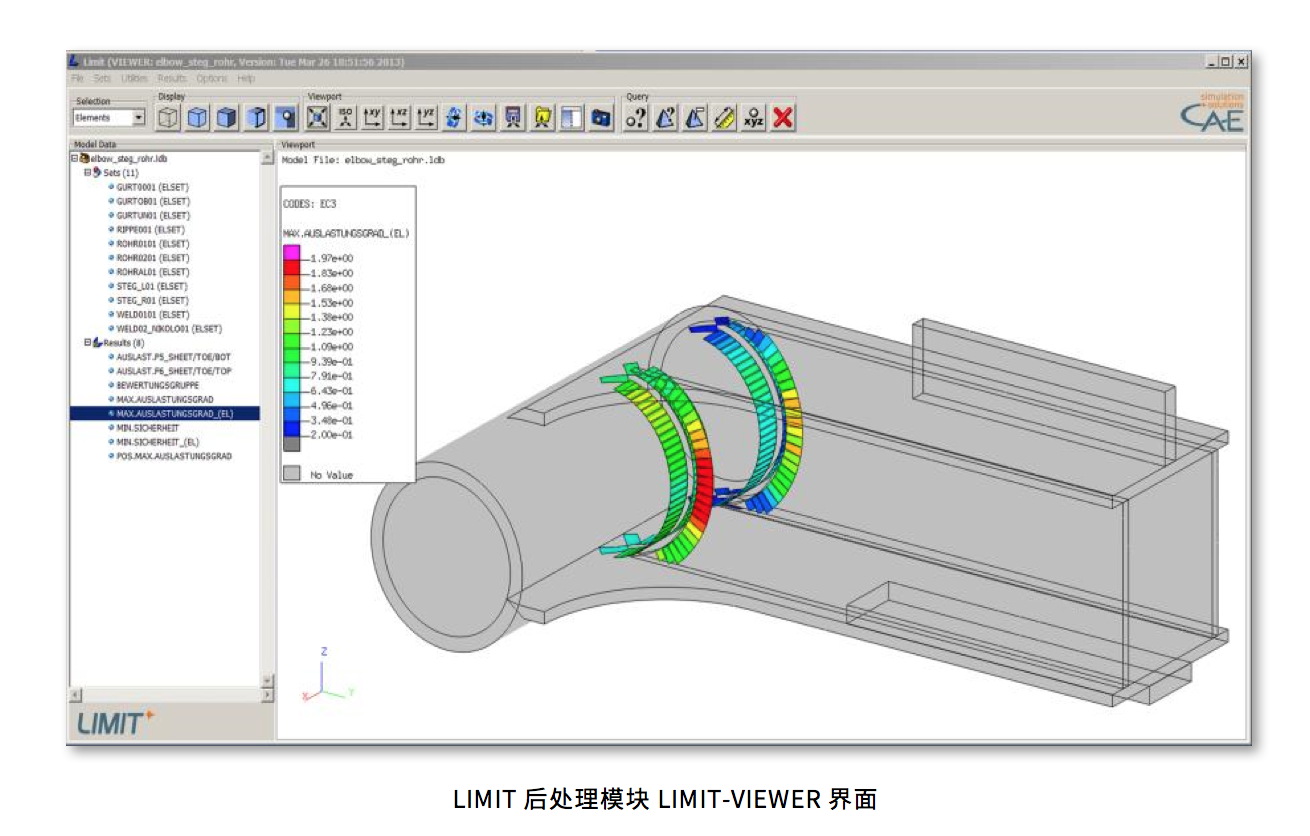Select BEWERTUNGSGRUPPE result entry
Screen dimensions: 1310x836
(x=157, y=385)
